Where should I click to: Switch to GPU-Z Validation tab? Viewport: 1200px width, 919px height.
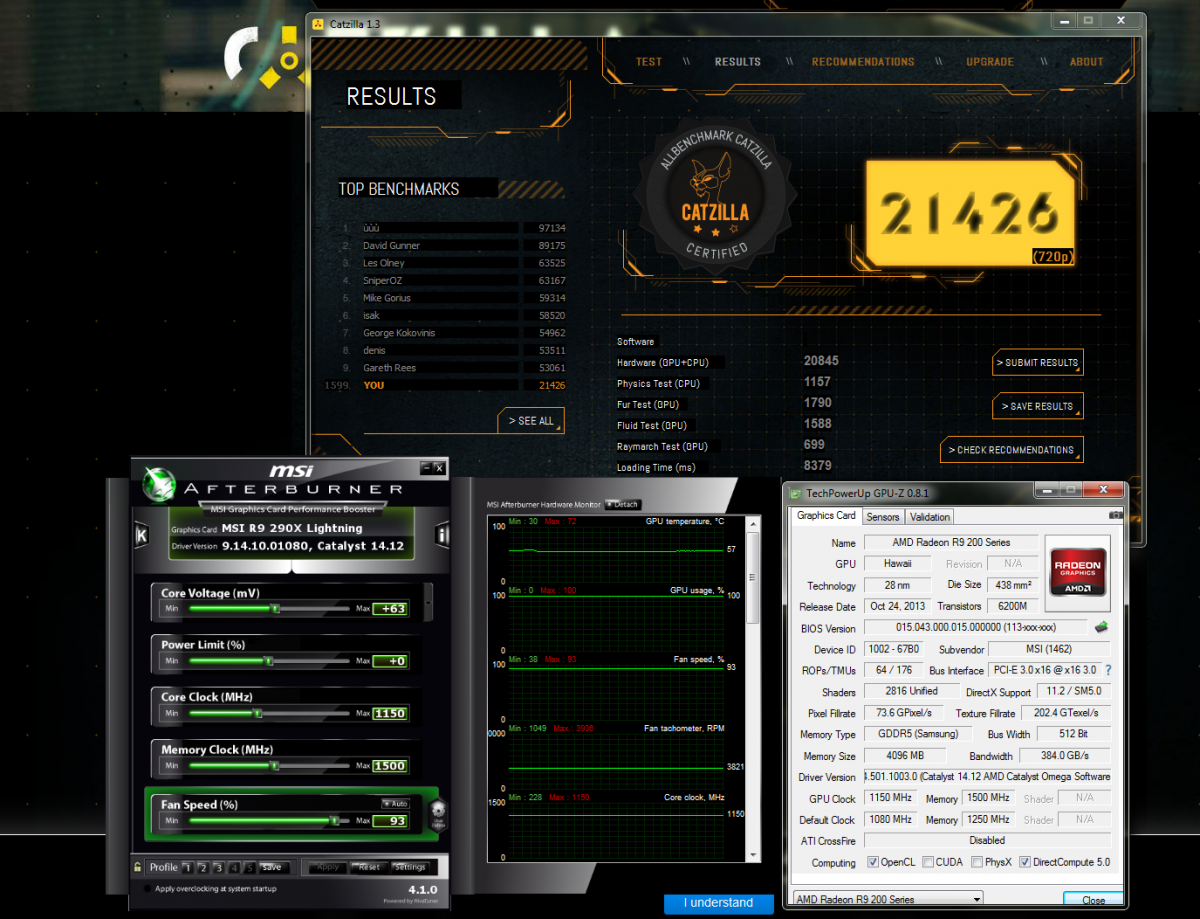click(930, 517)
